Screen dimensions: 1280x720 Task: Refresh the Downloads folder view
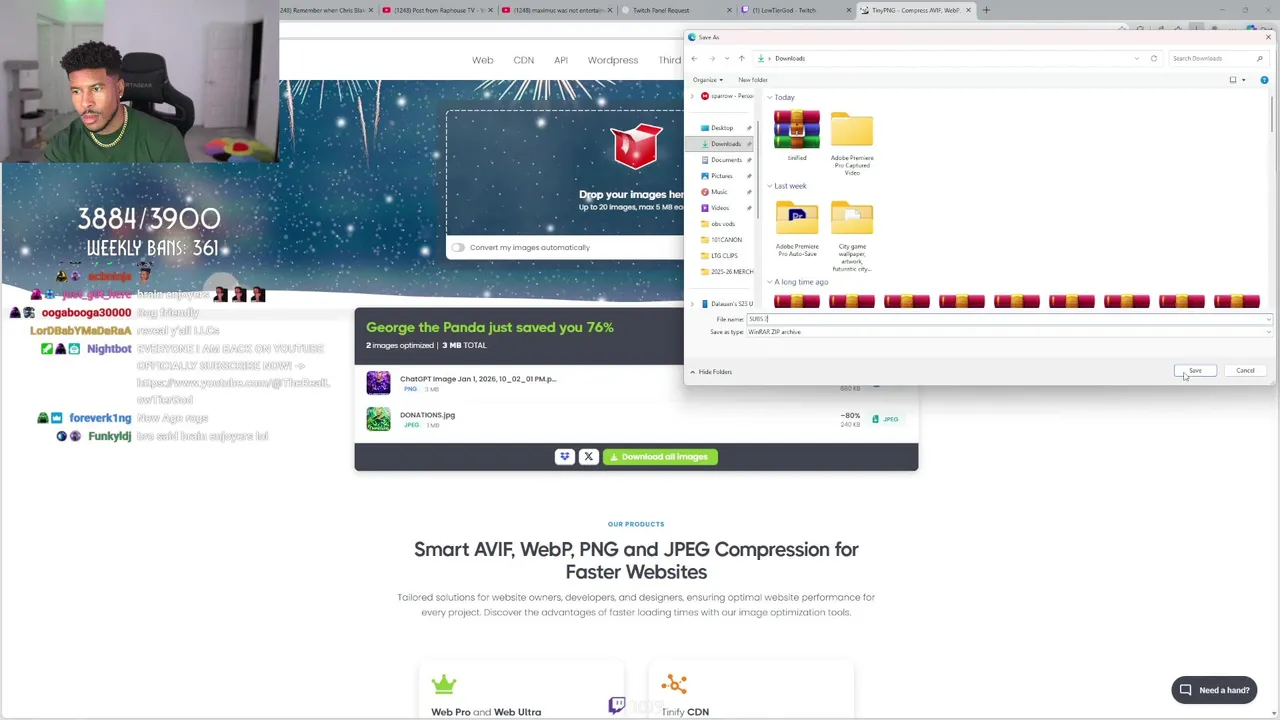pyautogui.click(x=1154, y=58)
